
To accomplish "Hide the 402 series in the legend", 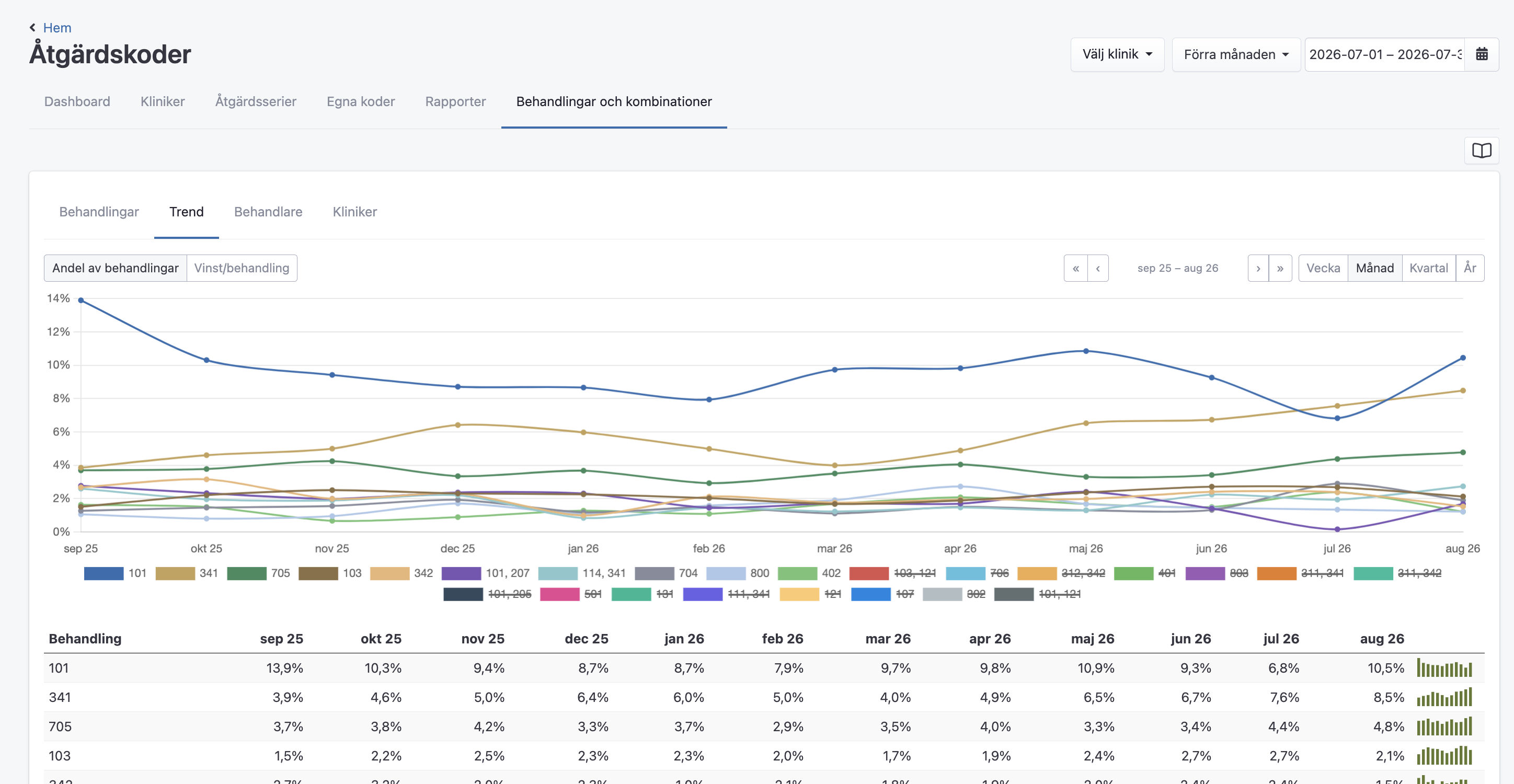I will coord(809,573).
